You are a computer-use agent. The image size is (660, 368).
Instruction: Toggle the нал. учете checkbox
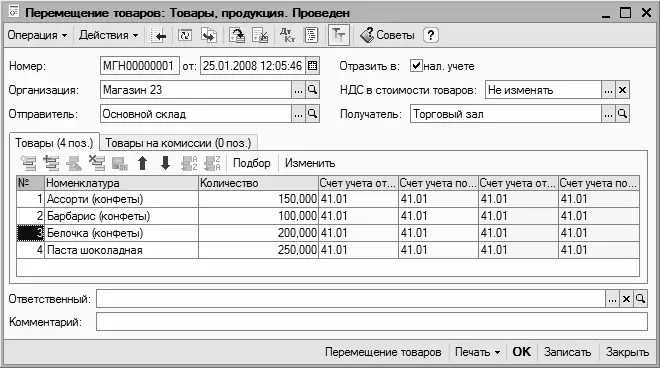[x=416, y=66]
